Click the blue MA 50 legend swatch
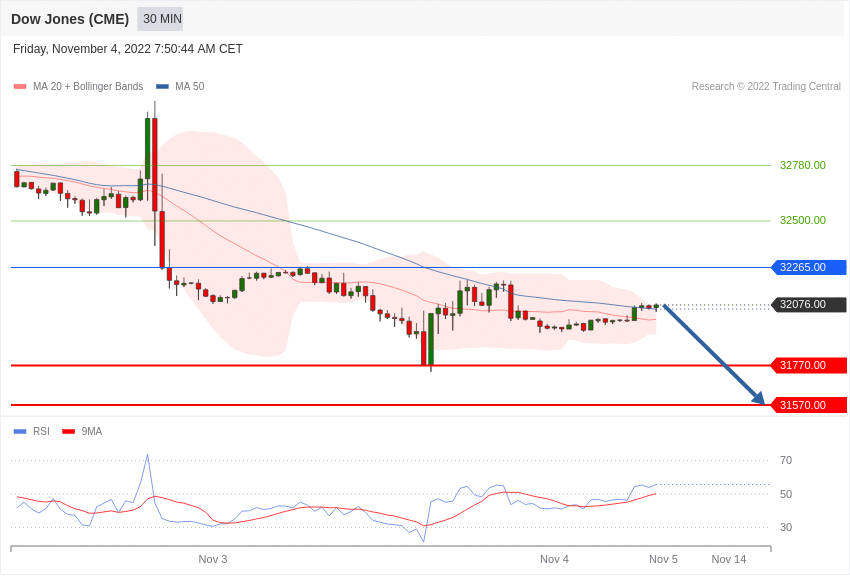Image resolution: width=850 pixels, height=576 pixels. pos(162,86)
